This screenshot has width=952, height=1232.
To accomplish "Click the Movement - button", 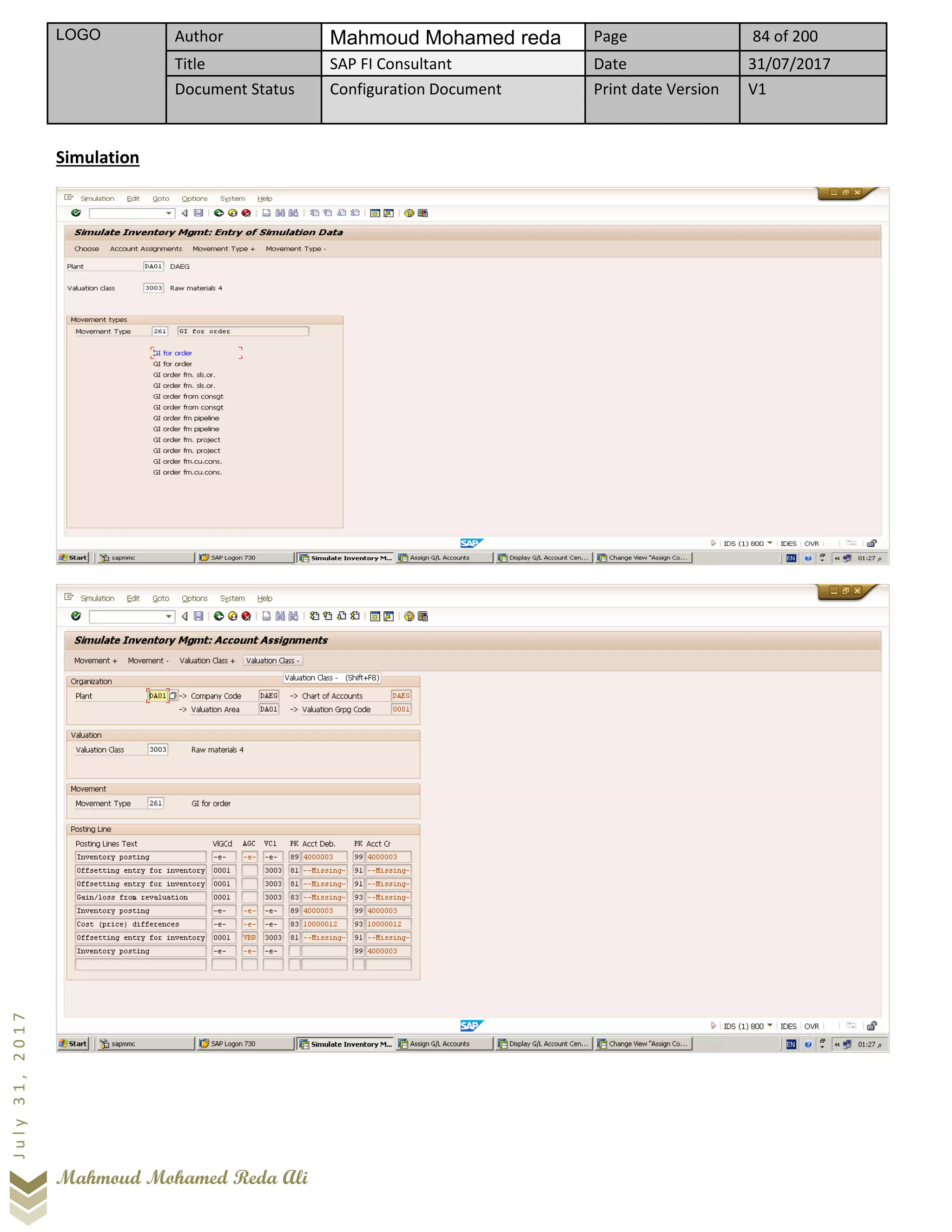I will pyautogui.click(x=148, y=661).
